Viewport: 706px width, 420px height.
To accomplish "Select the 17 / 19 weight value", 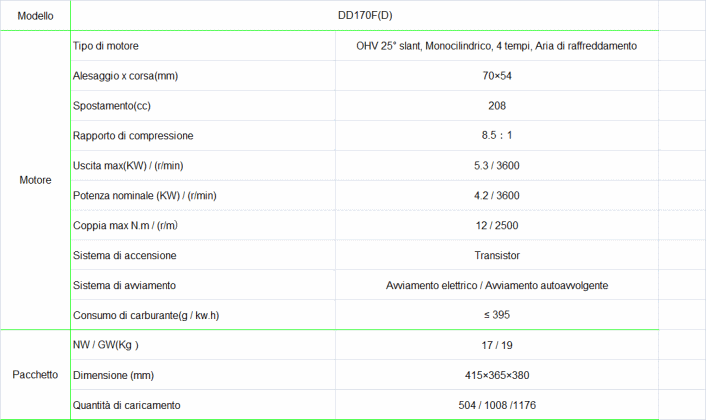I will point(496,346).
